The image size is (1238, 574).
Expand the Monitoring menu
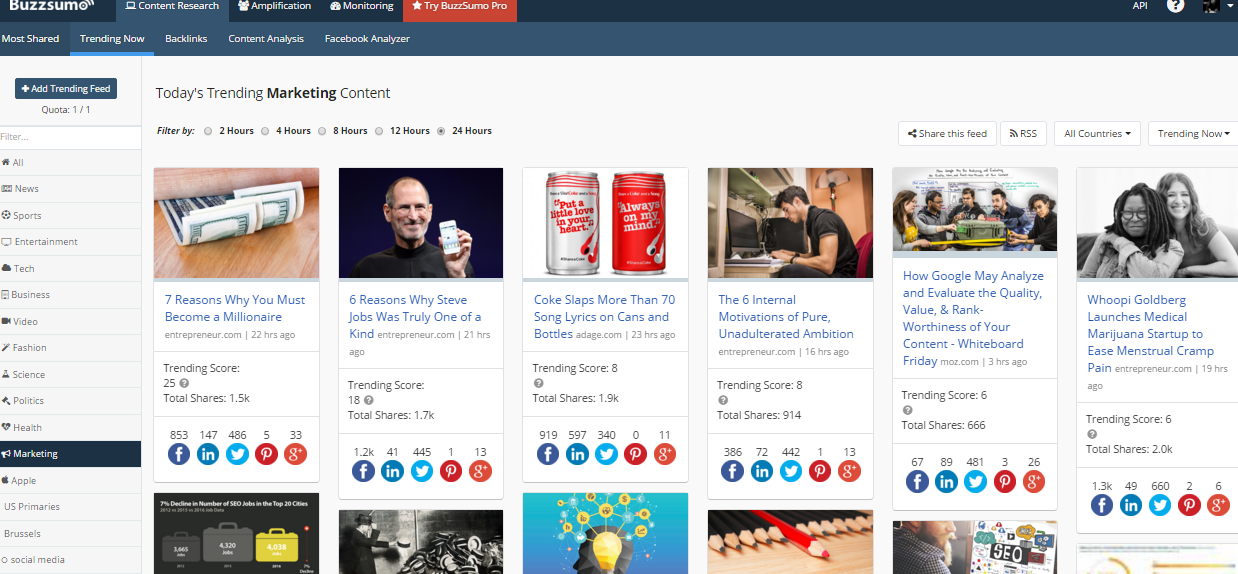362,6
